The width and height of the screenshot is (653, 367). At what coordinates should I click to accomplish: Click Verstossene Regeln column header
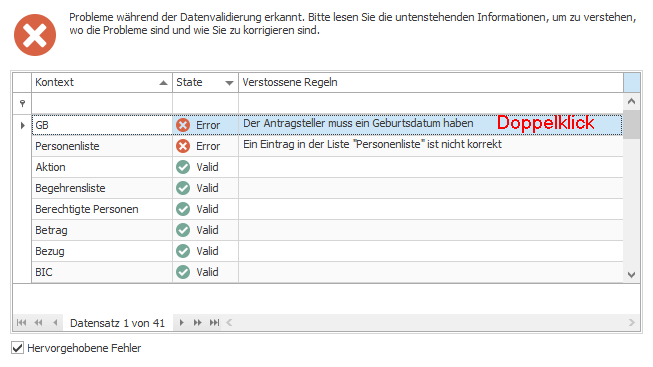pos(431,82)
